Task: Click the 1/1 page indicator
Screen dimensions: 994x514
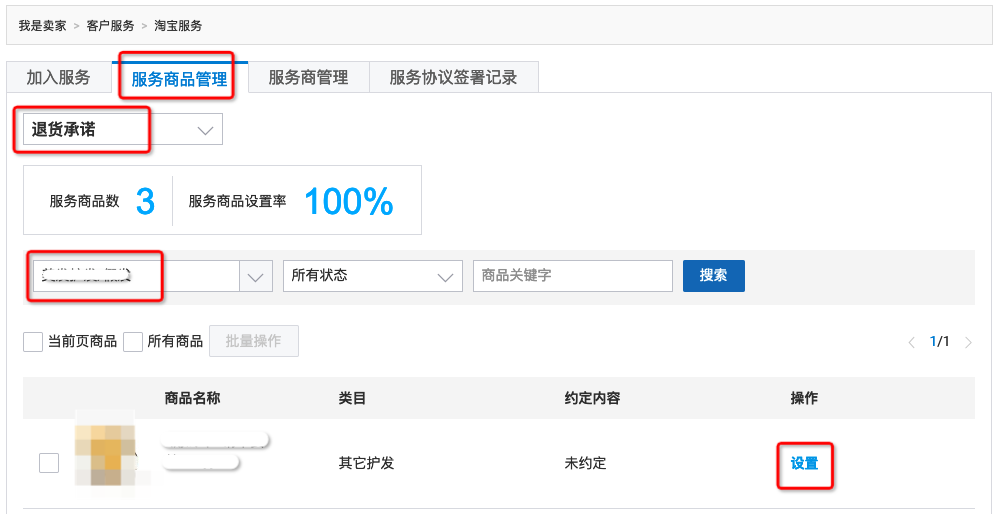Action: 939,342
